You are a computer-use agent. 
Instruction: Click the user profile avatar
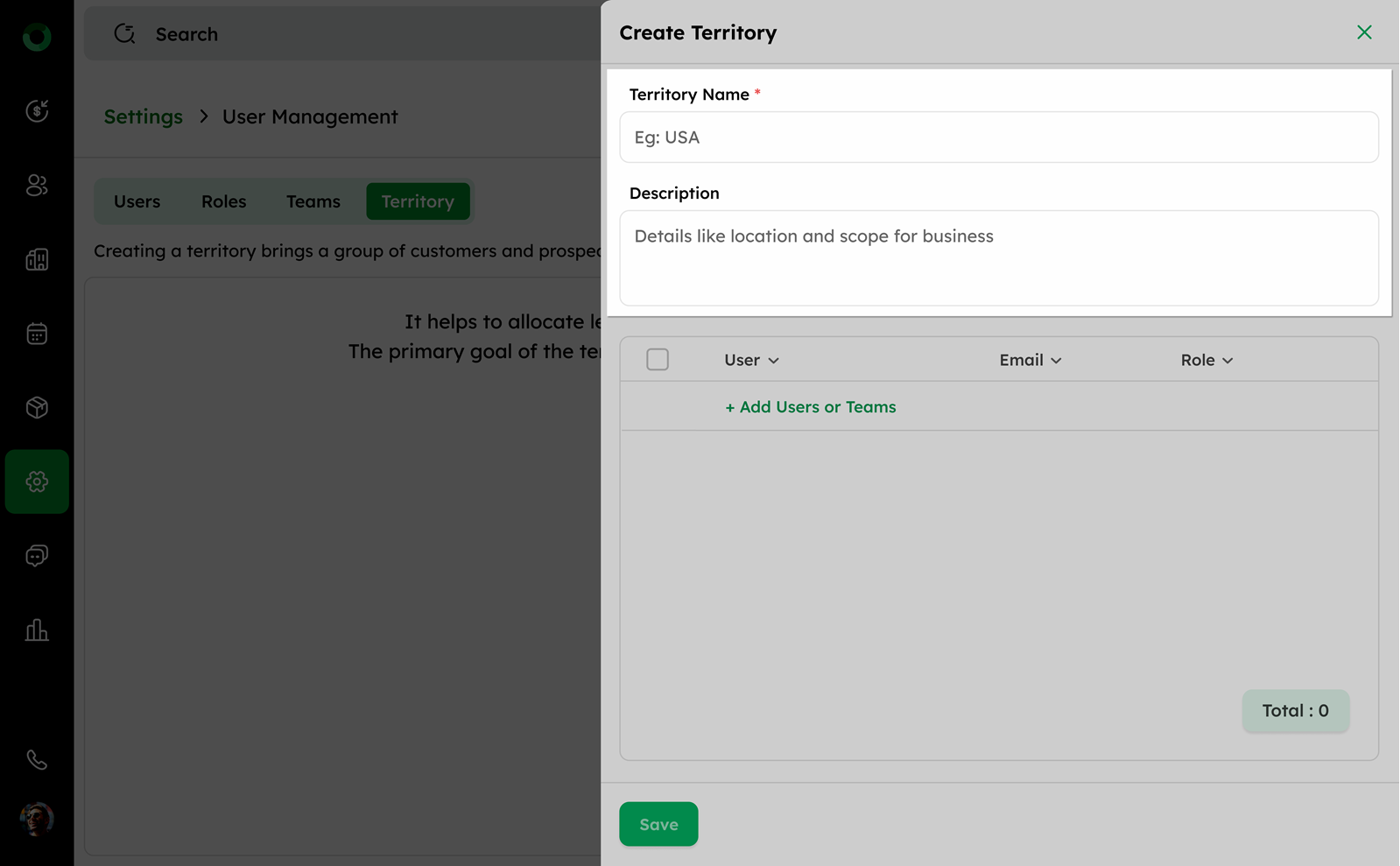[37, 820]
